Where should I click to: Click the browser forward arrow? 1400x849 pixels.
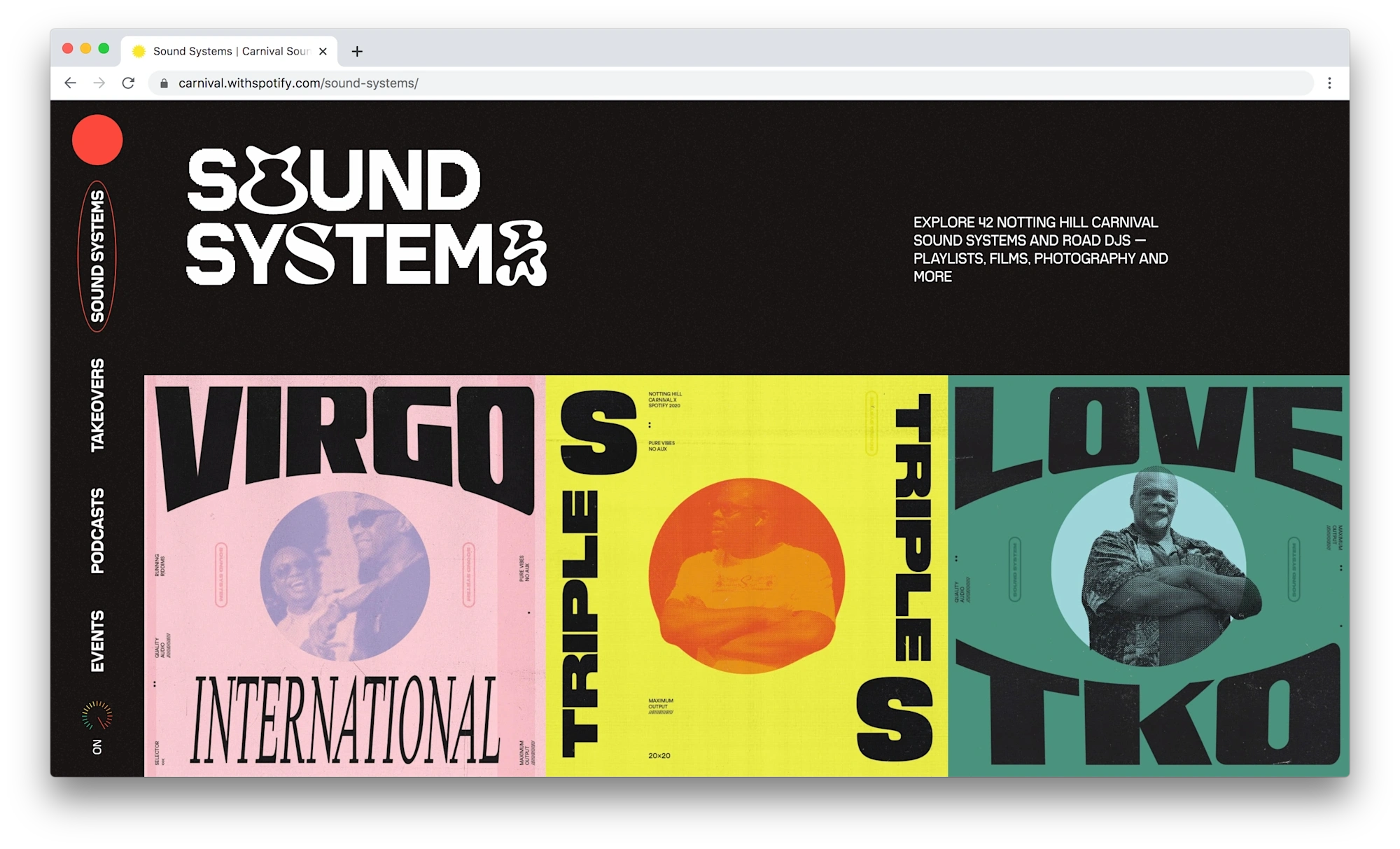tap(99, 83)
